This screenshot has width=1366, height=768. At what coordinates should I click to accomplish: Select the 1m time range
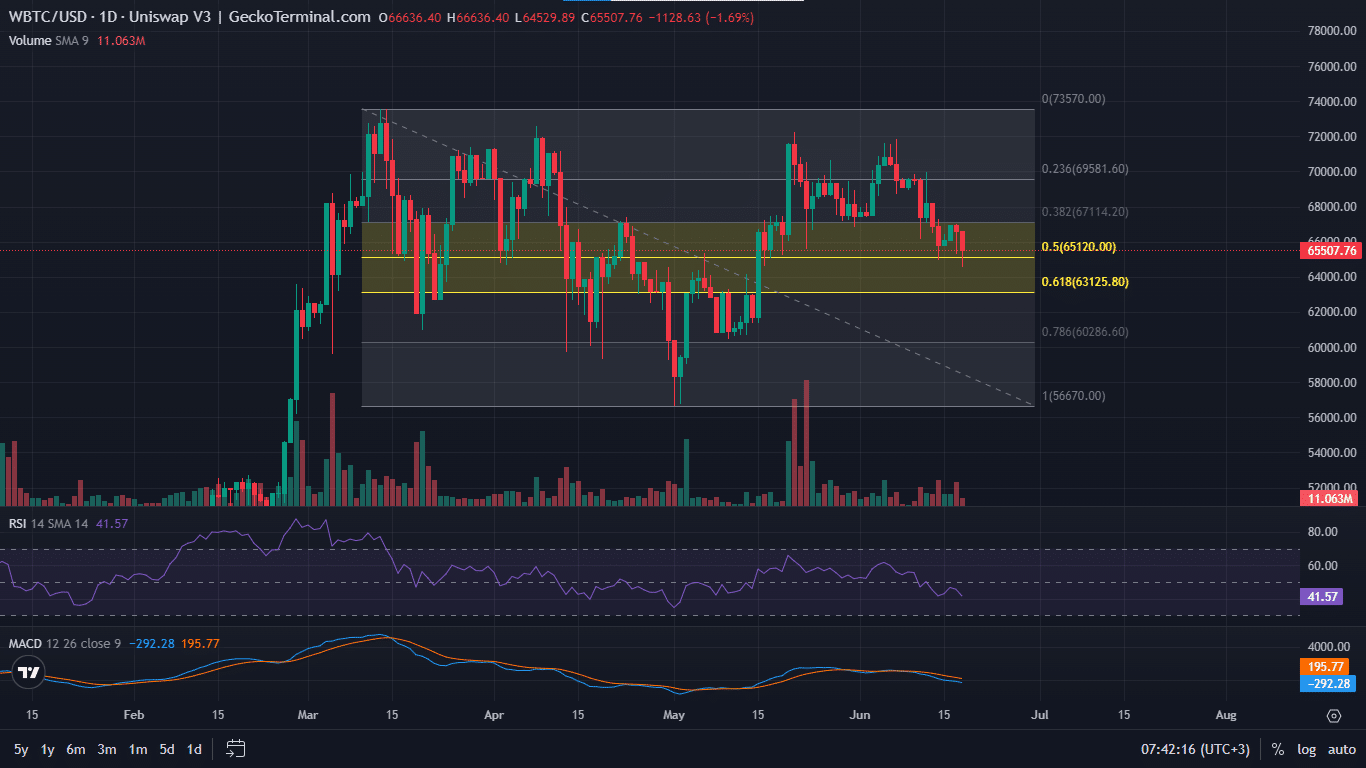click(x=138, y=749)
